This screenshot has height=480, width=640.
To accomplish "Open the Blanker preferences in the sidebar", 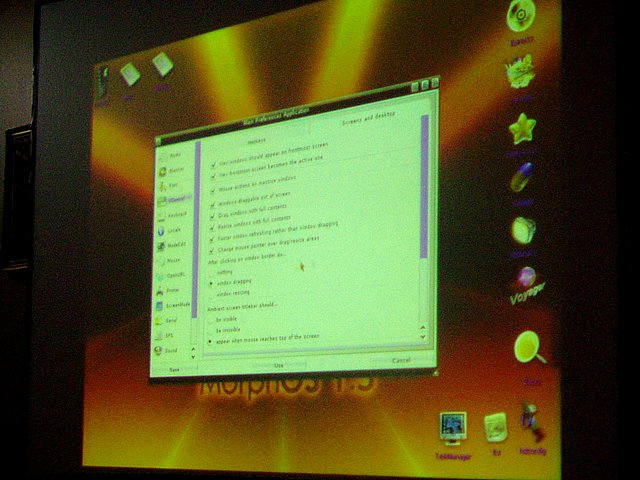I will tap(173, 171).
